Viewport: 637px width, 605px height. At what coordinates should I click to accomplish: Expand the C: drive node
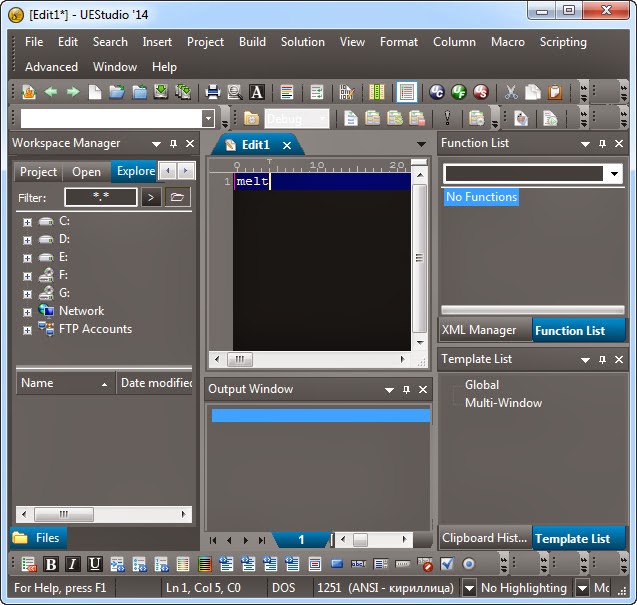click(x=27, y=222)
